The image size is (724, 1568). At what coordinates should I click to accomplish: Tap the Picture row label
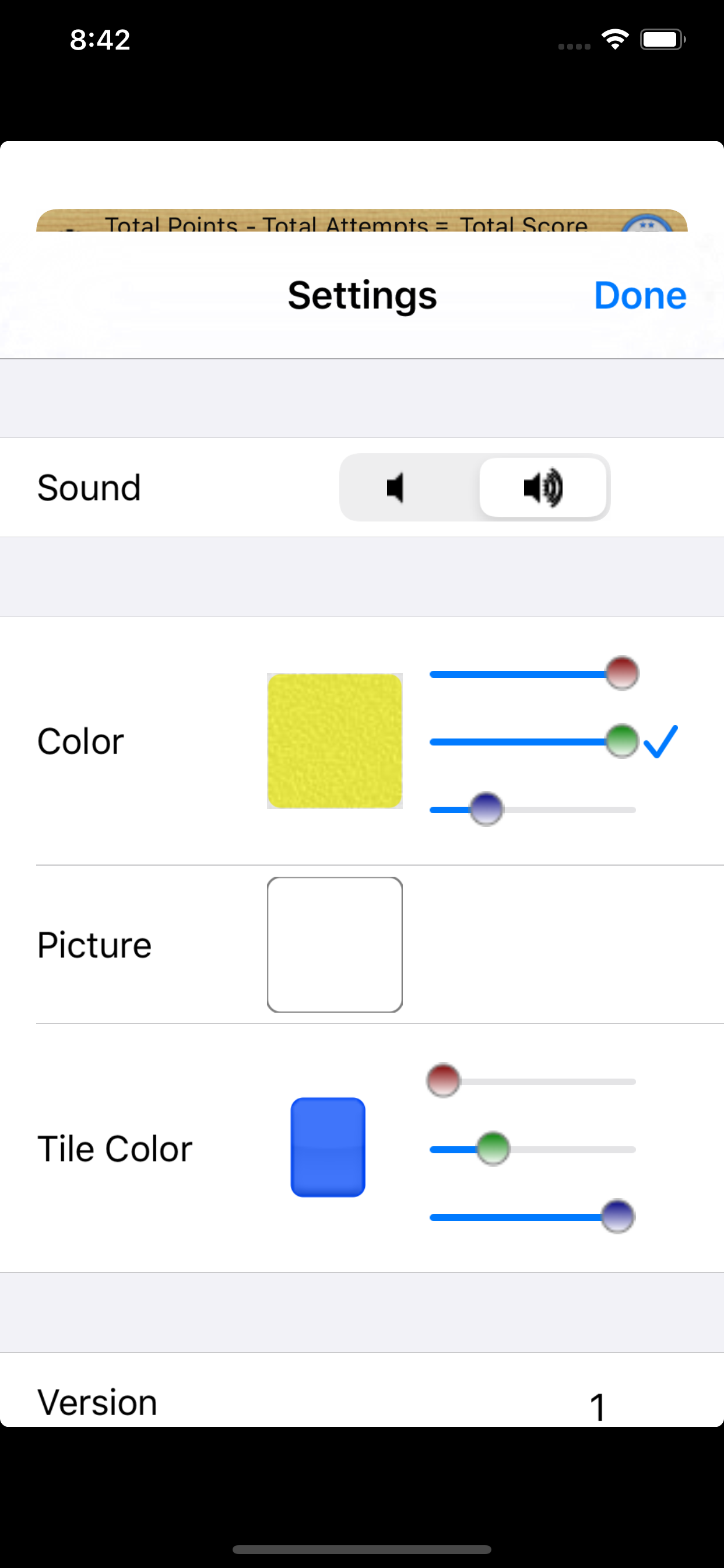94,946
